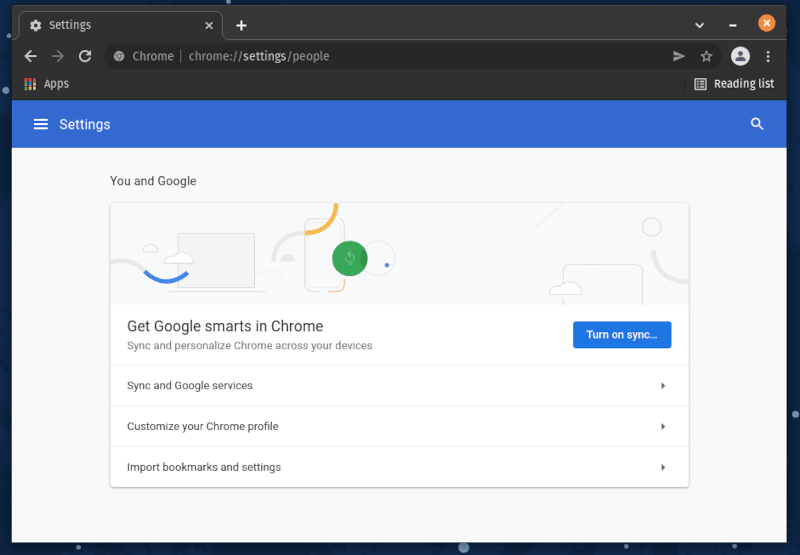Viewport: 800px width, 555px height.
Task: Open Settings hamburger menu
Action: tap(41, 124)
